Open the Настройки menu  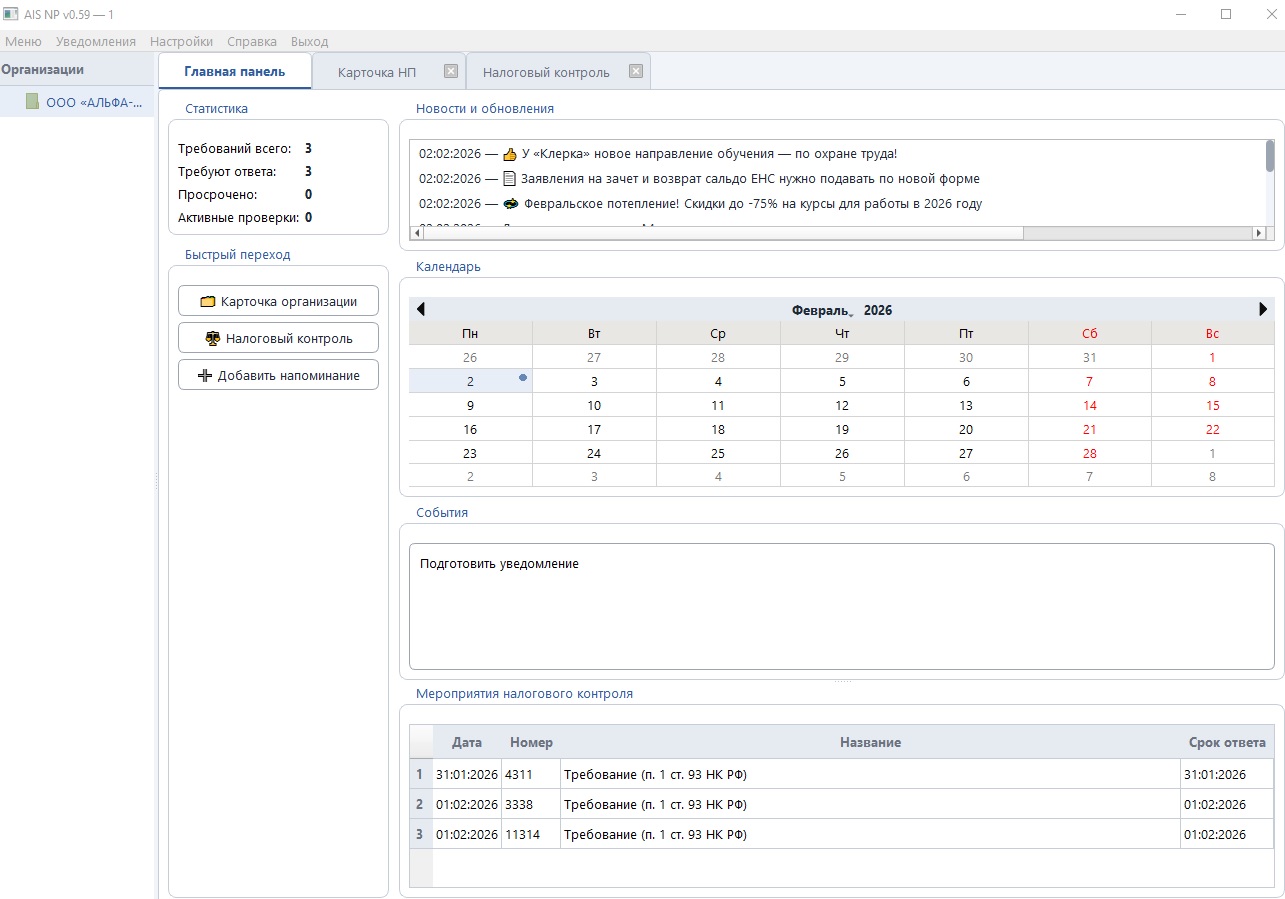(181, 42)
